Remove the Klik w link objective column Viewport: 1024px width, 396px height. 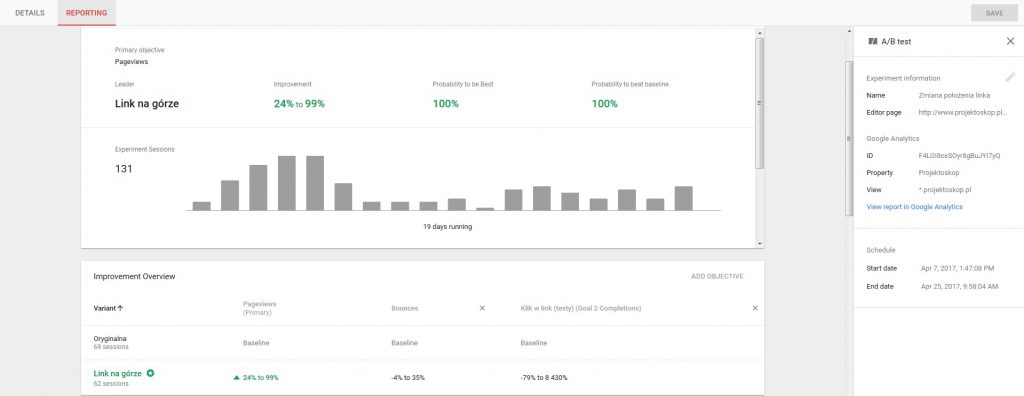pyautogui.click(x=755, y=308)
